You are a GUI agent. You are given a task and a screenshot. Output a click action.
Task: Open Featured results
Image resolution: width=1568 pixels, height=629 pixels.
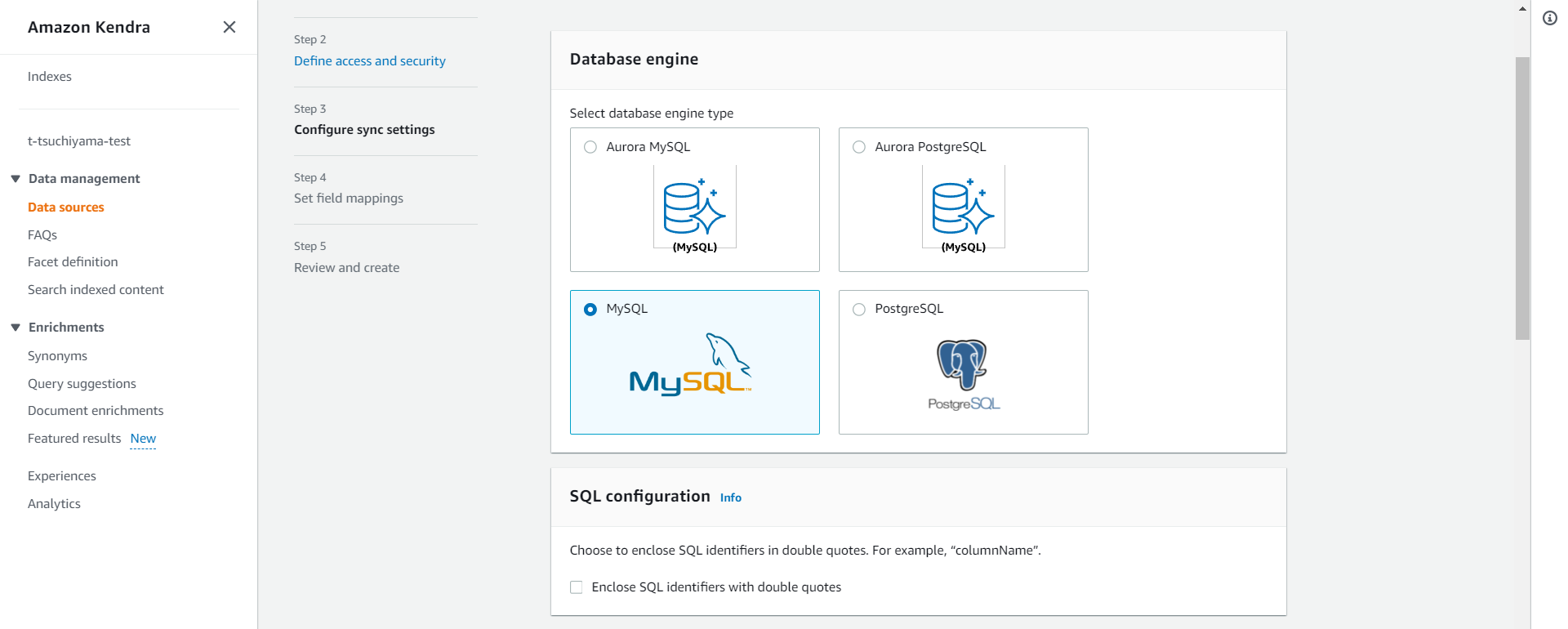(x=74, y=439)
